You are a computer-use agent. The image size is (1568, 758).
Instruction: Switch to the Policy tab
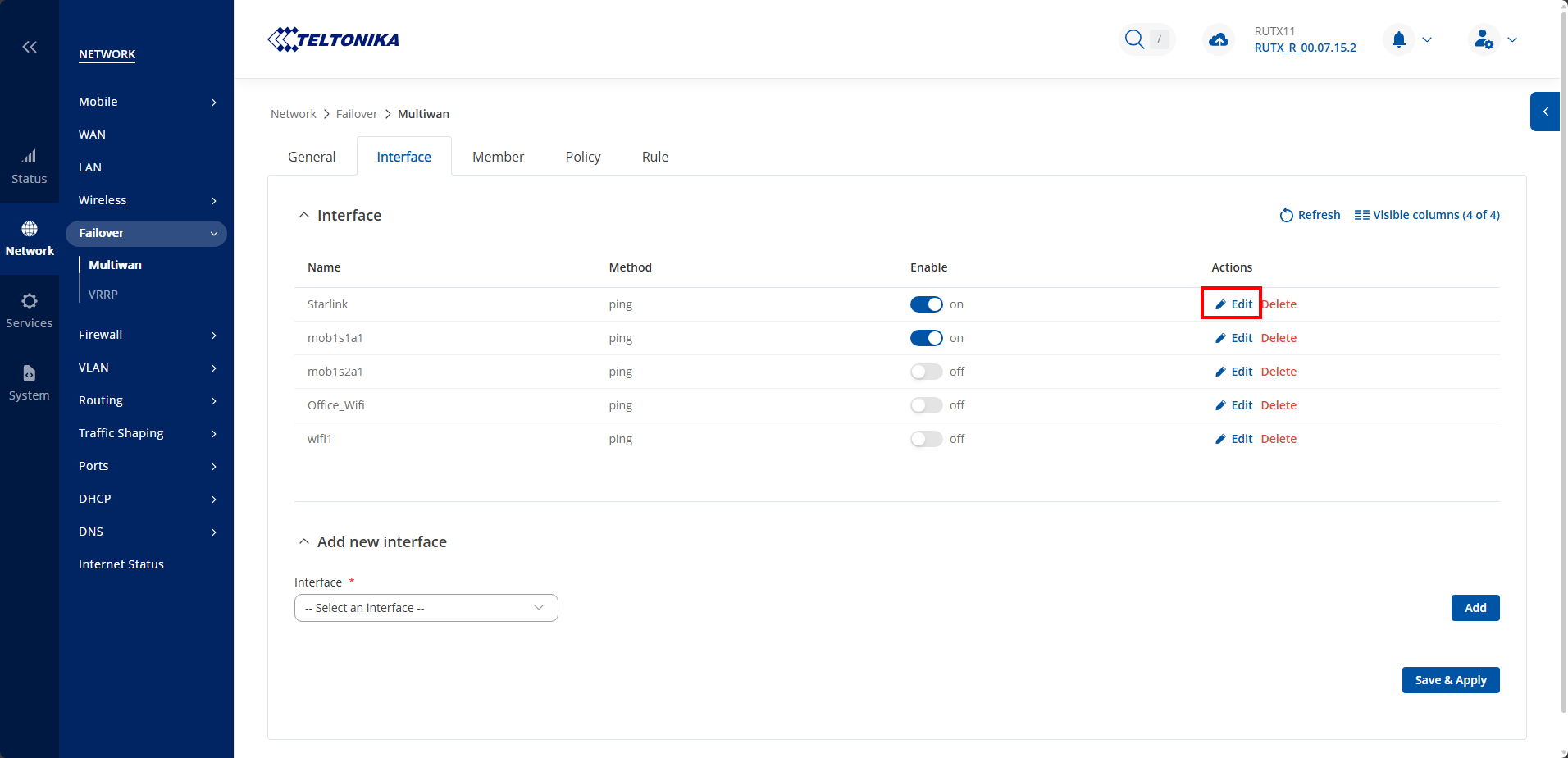coord(582,157)
